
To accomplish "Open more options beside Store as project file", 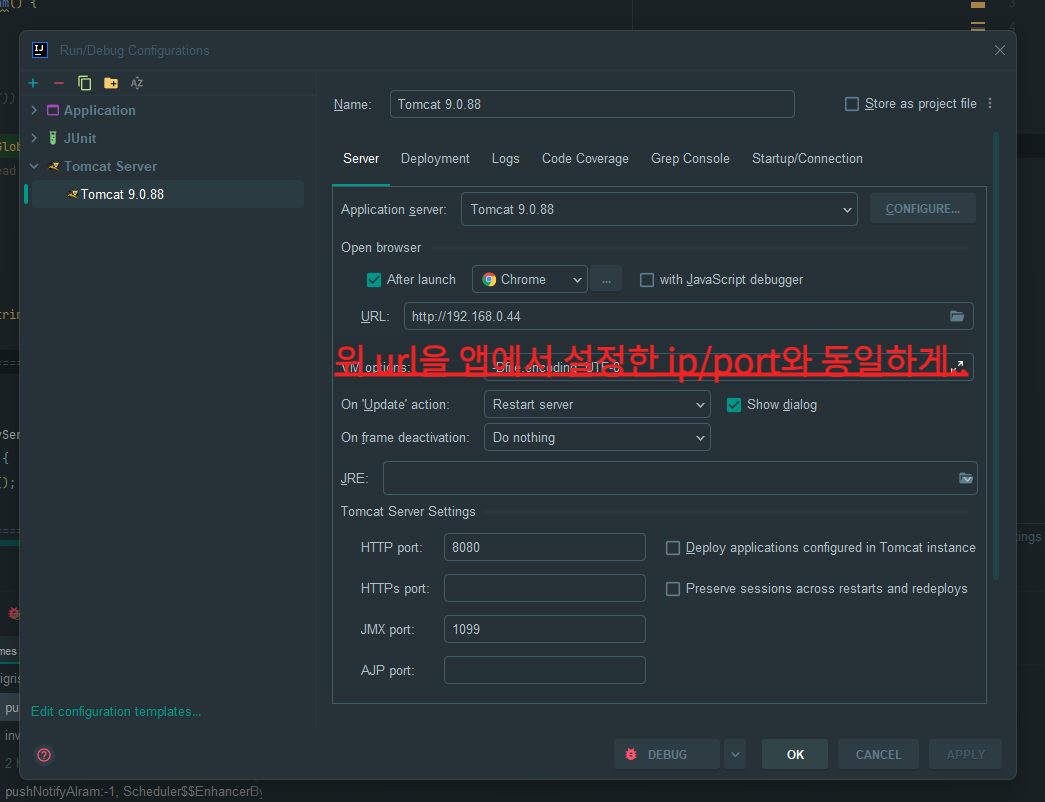I will tap(990, 103).
